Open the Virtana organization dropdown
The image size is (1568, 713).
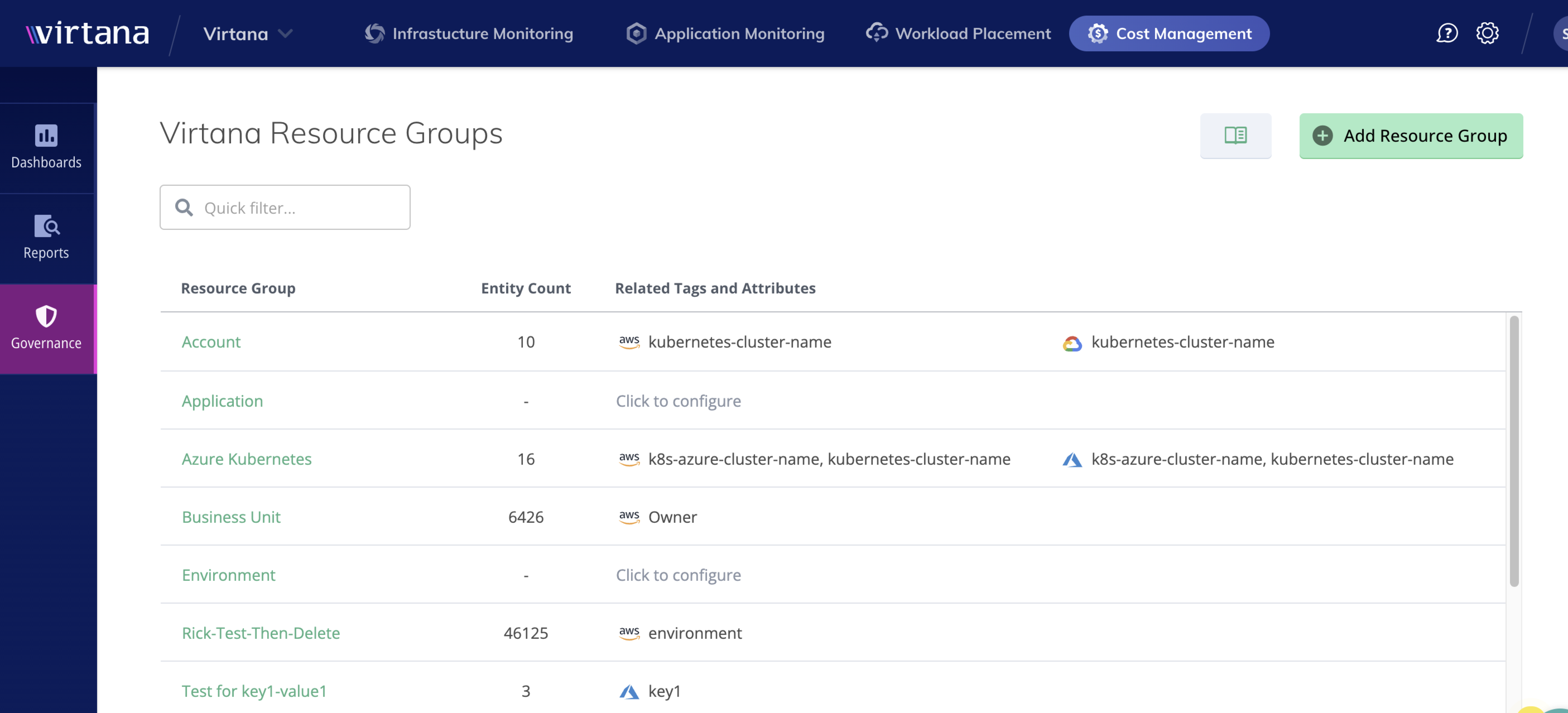coord(248,33)
